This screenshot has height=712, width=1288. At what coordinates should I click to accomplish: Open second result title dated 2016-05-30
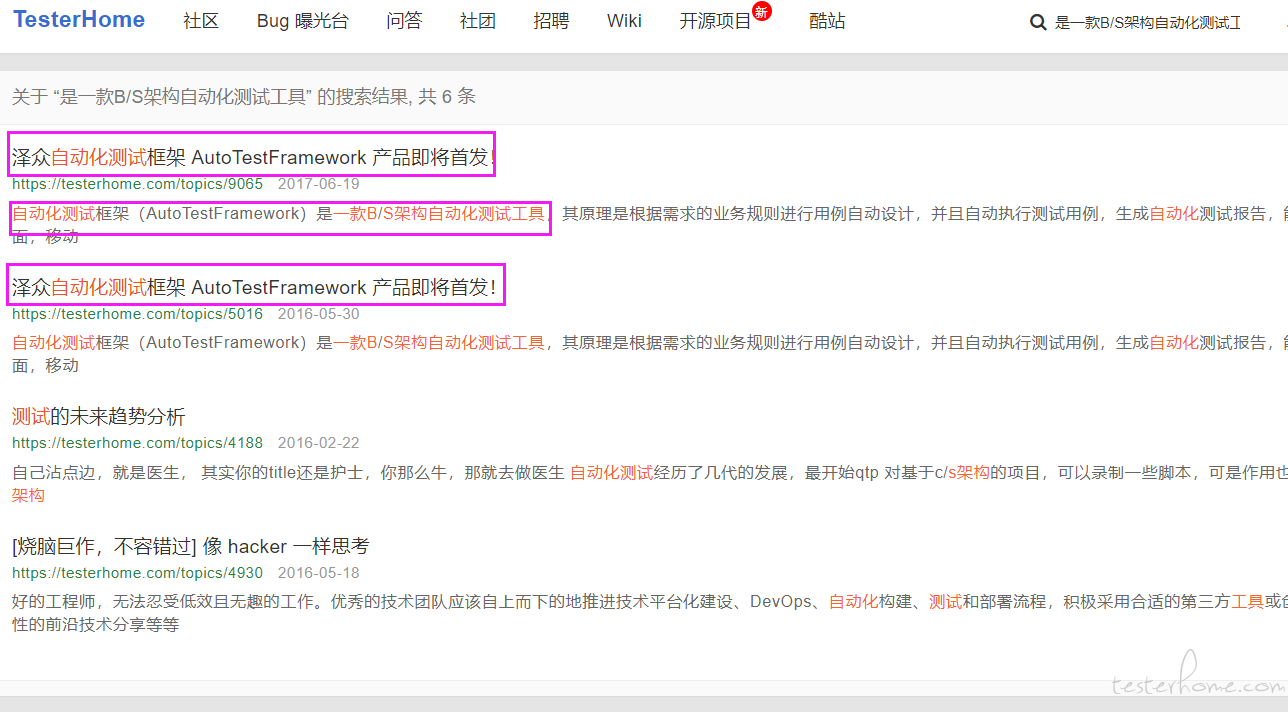point(254,288)
